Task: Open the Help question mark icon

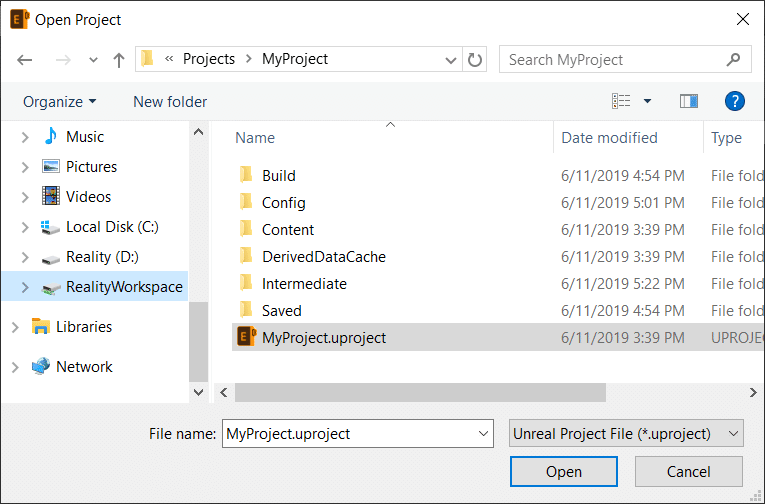Action: tap(735, 101)
